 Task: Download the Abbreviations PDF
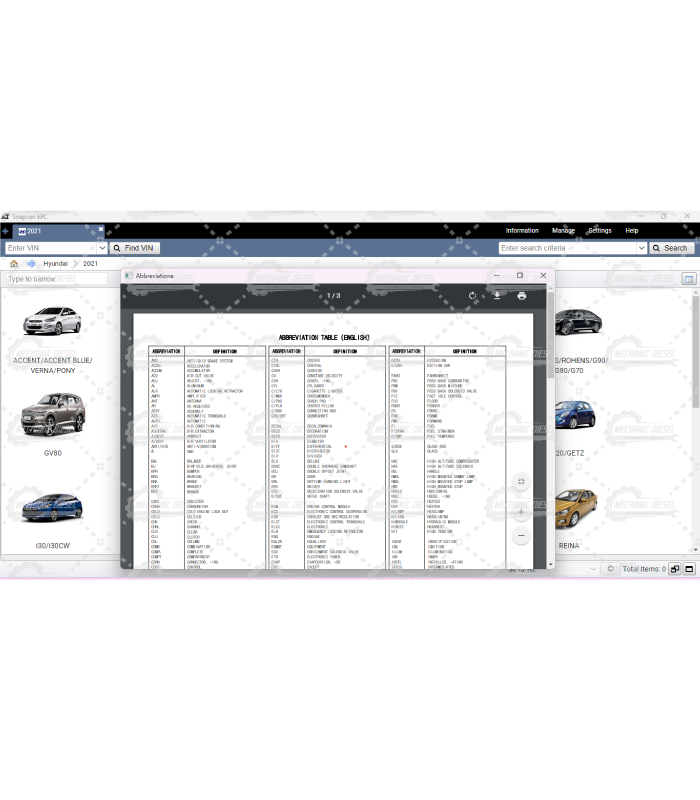click(x=497, y=296)
